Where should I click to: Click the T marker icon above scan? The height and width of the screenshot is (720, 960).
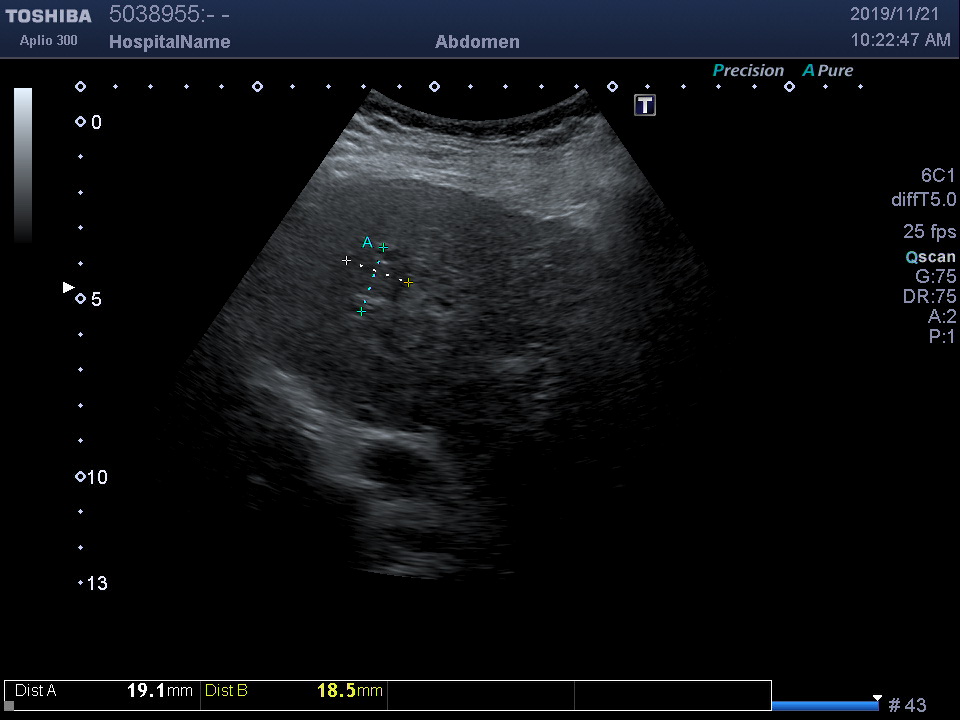pos(645,105)
